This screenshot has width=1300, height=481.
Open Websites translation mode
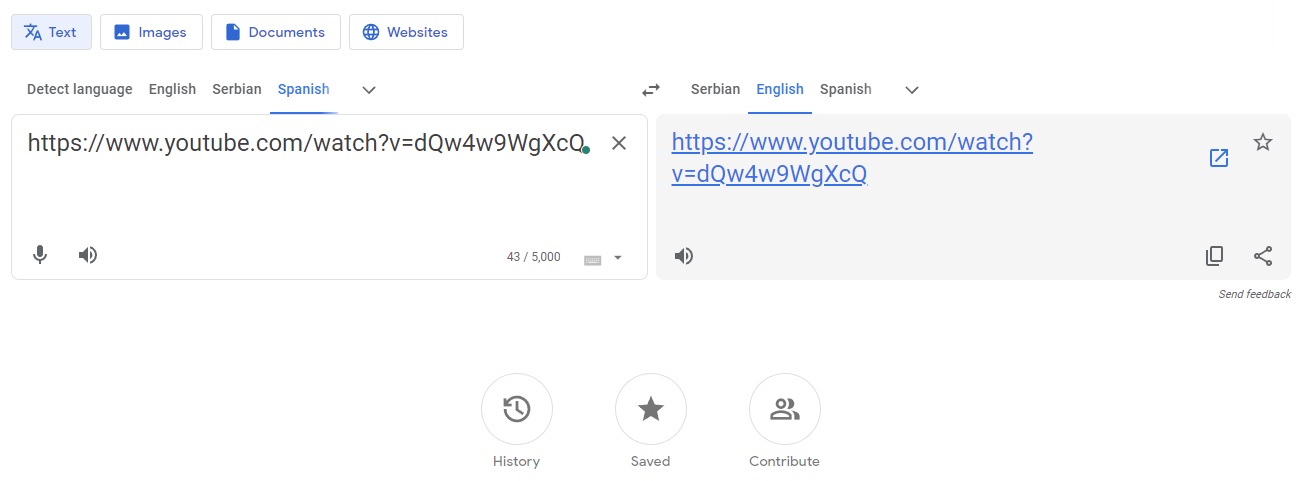(405, 32)
